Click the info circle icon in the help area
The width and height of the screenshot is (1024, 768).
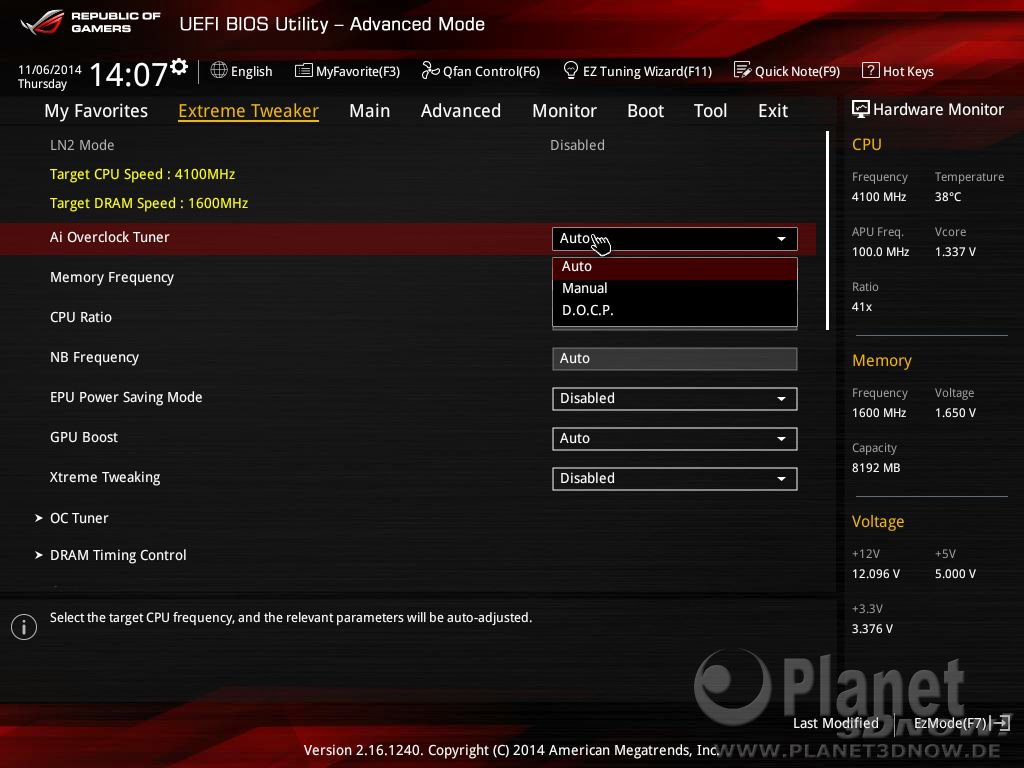click(x=24, y=627)
